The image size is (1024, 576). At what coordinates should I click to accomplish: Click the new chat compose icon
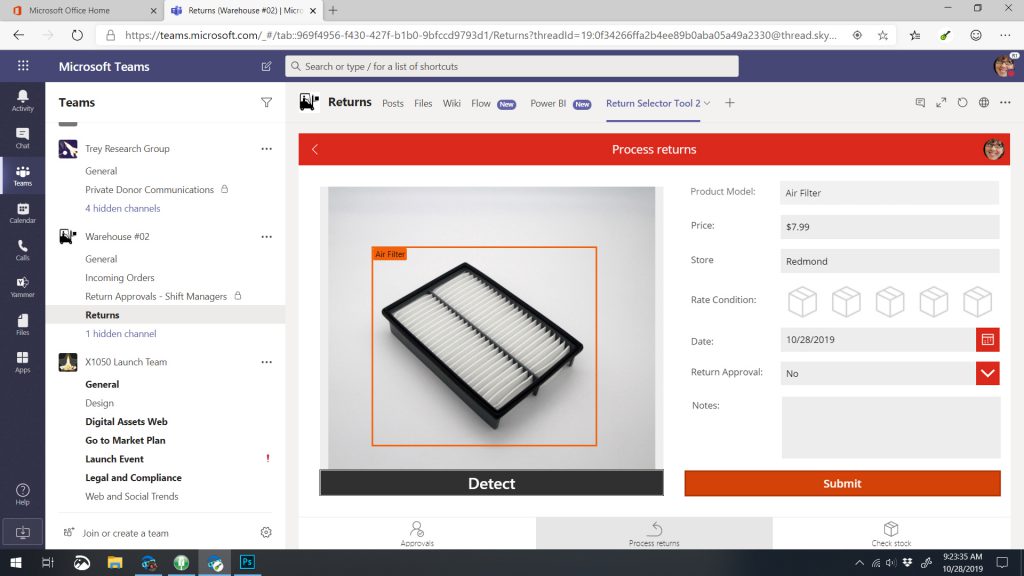coord(266,67)
